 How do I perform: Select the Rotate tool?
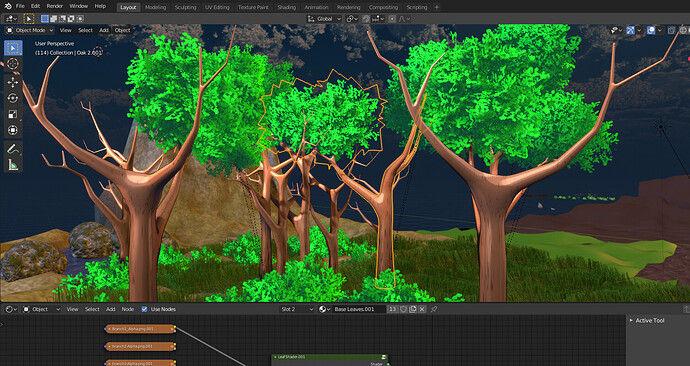13,98
